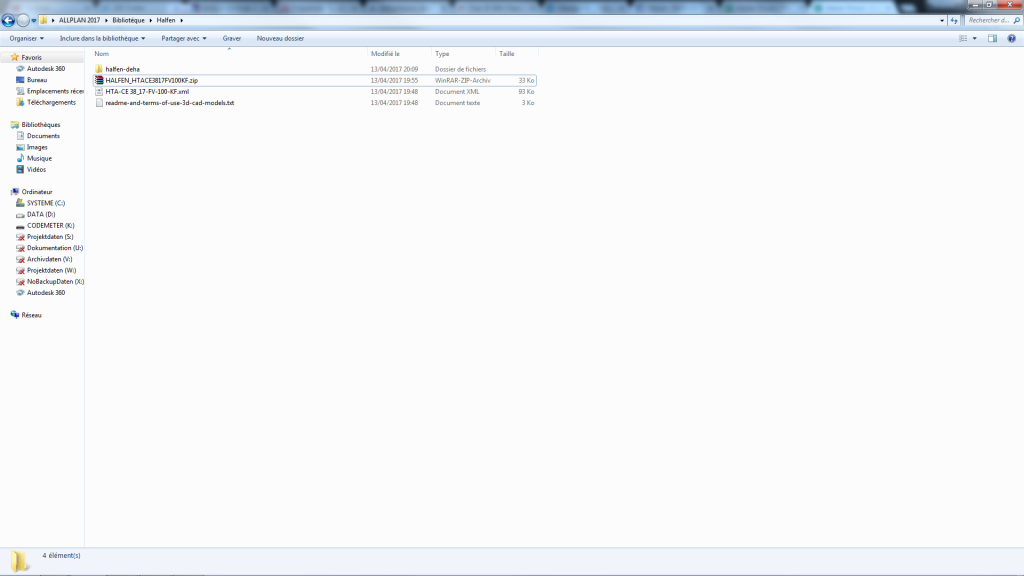Open the CODEMETER (K:) drive
Viewport: 1024px width, 576px height.
[50, 225]
